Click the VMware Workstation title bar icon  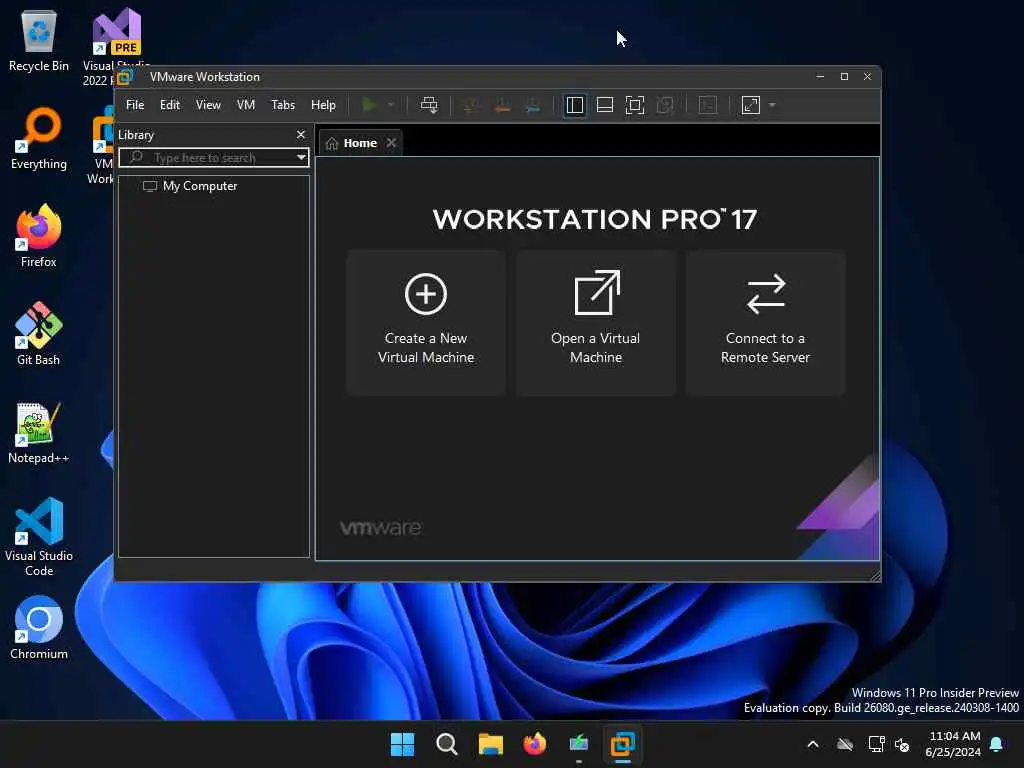125,77
